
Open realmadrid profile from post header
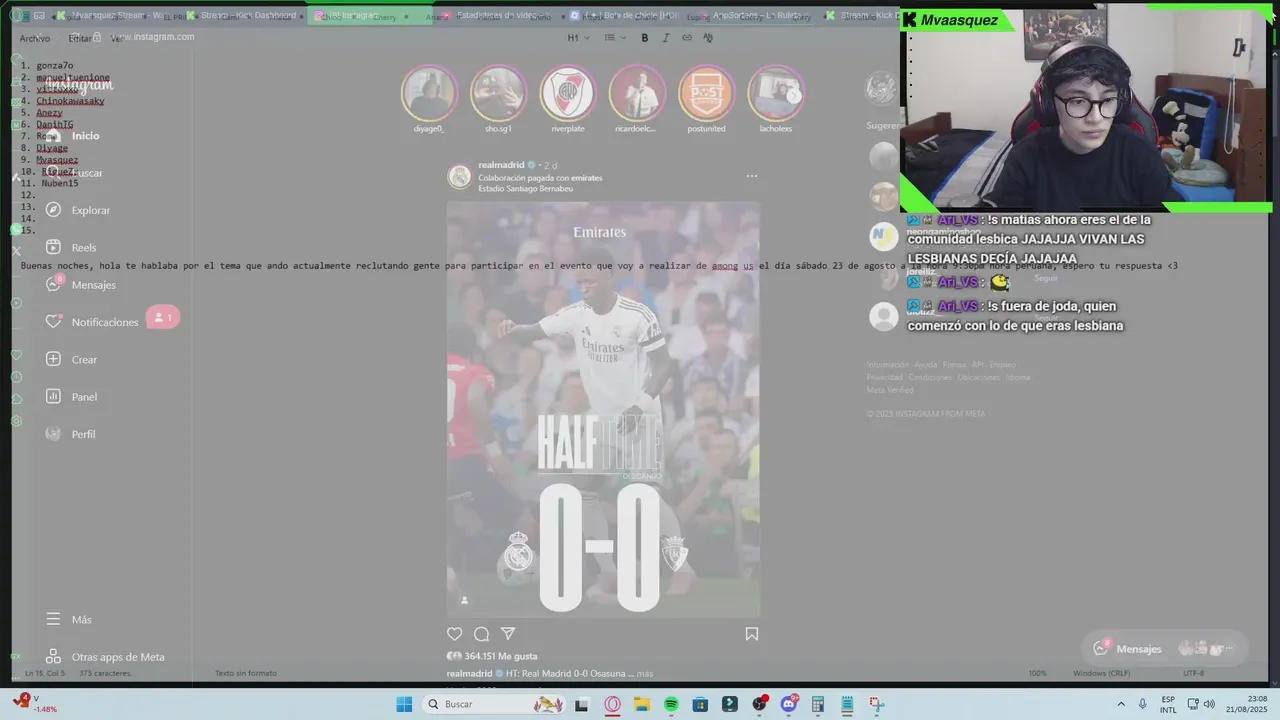[501, 165]
